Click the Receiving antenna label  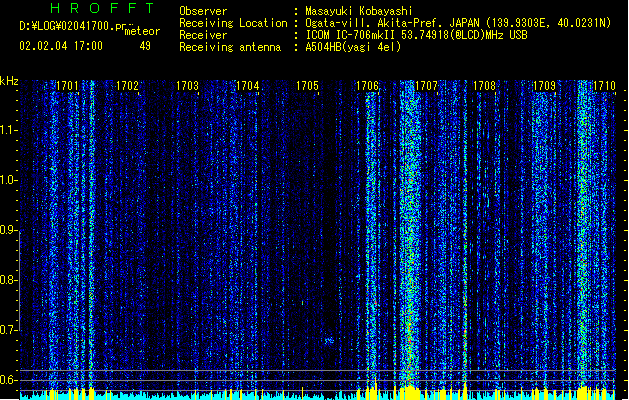click(x=230, y=47)
